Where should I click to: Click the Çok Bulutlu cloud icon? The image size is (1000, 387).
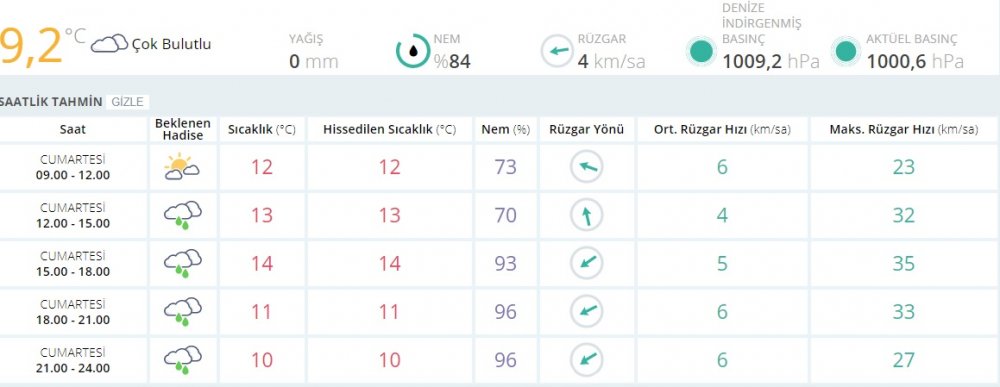click(x=109, y=43)
